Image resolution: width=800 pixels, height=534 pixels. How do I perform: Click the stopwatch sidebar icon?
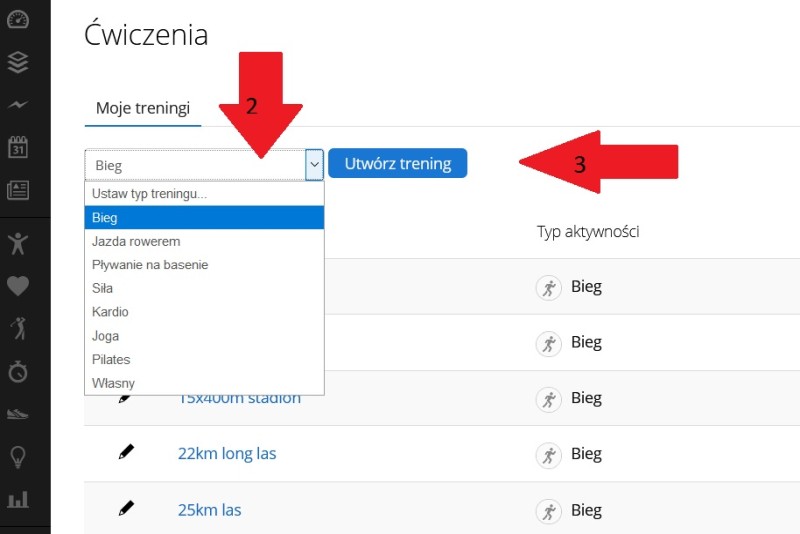(18, 371)
